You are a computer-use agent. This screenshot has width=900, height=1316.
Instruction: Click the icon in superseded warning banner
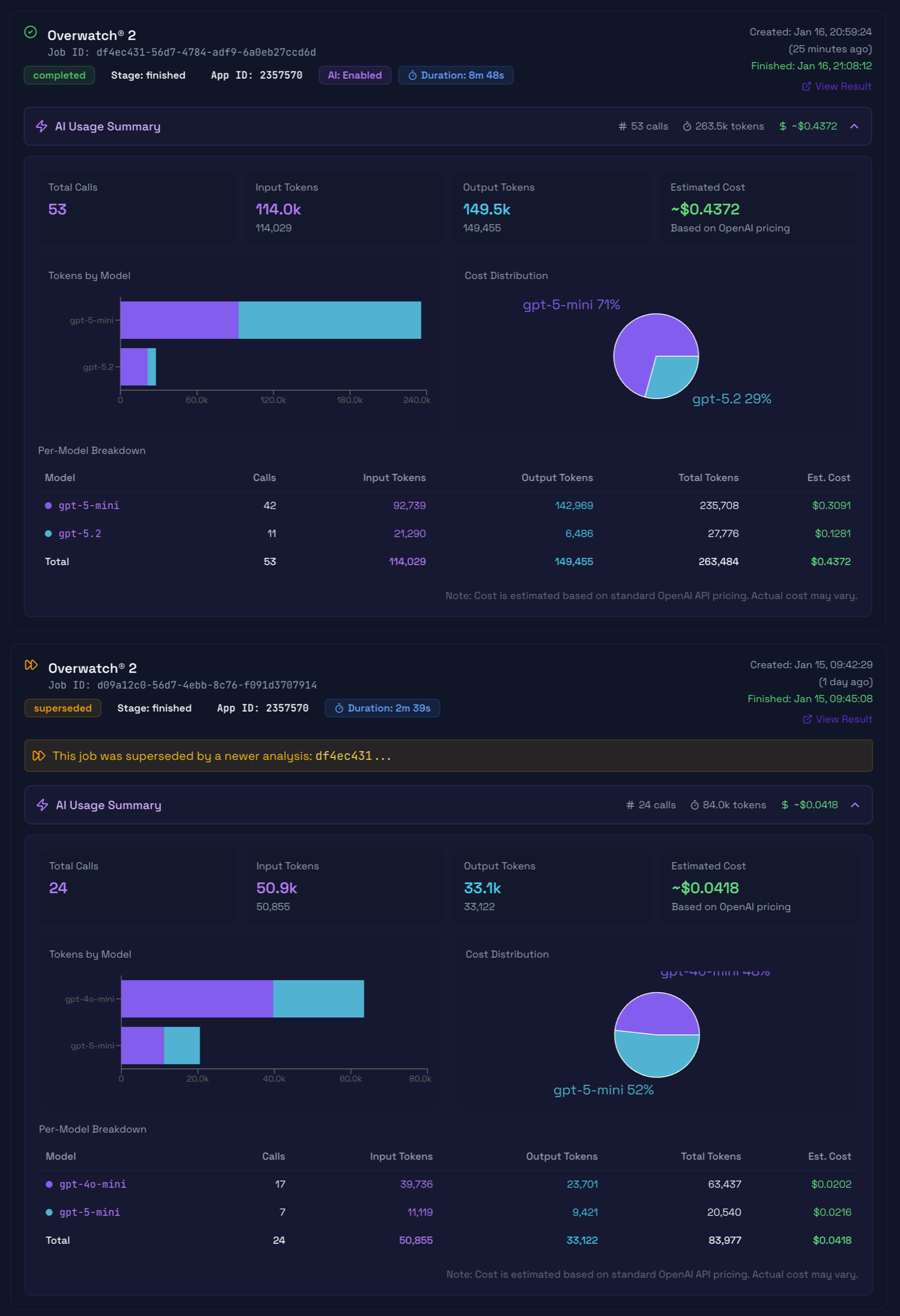tap(39, 756)
